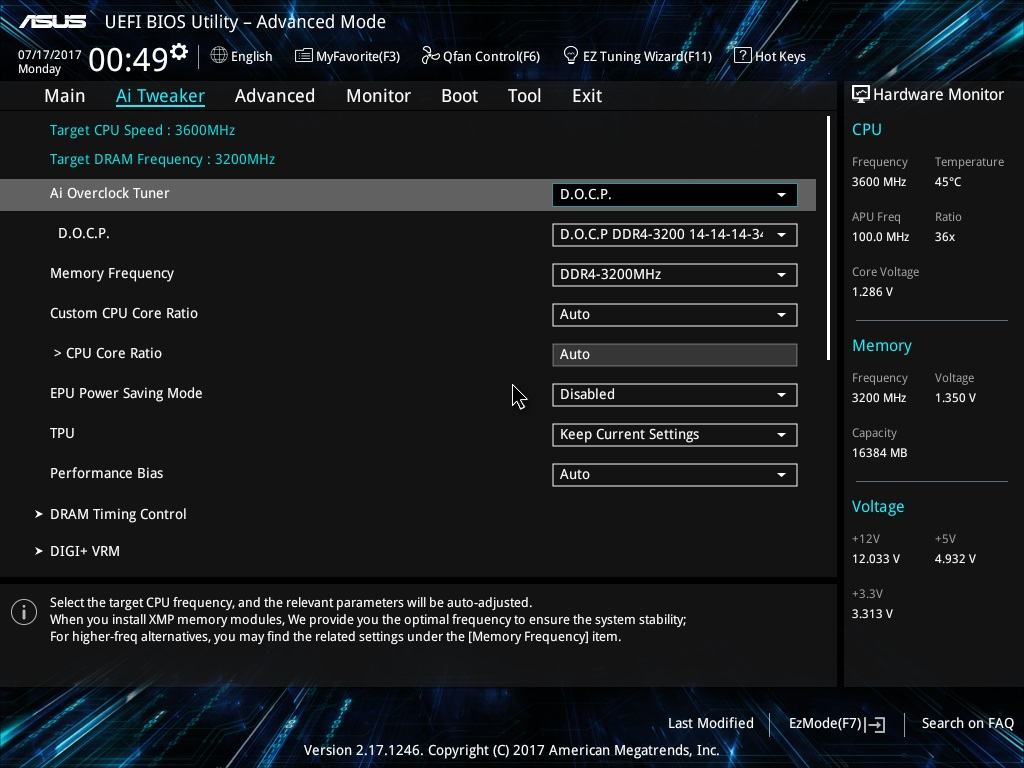Open the Memory Frequency dropdown
1024x768 pixels.
[675, 274]
